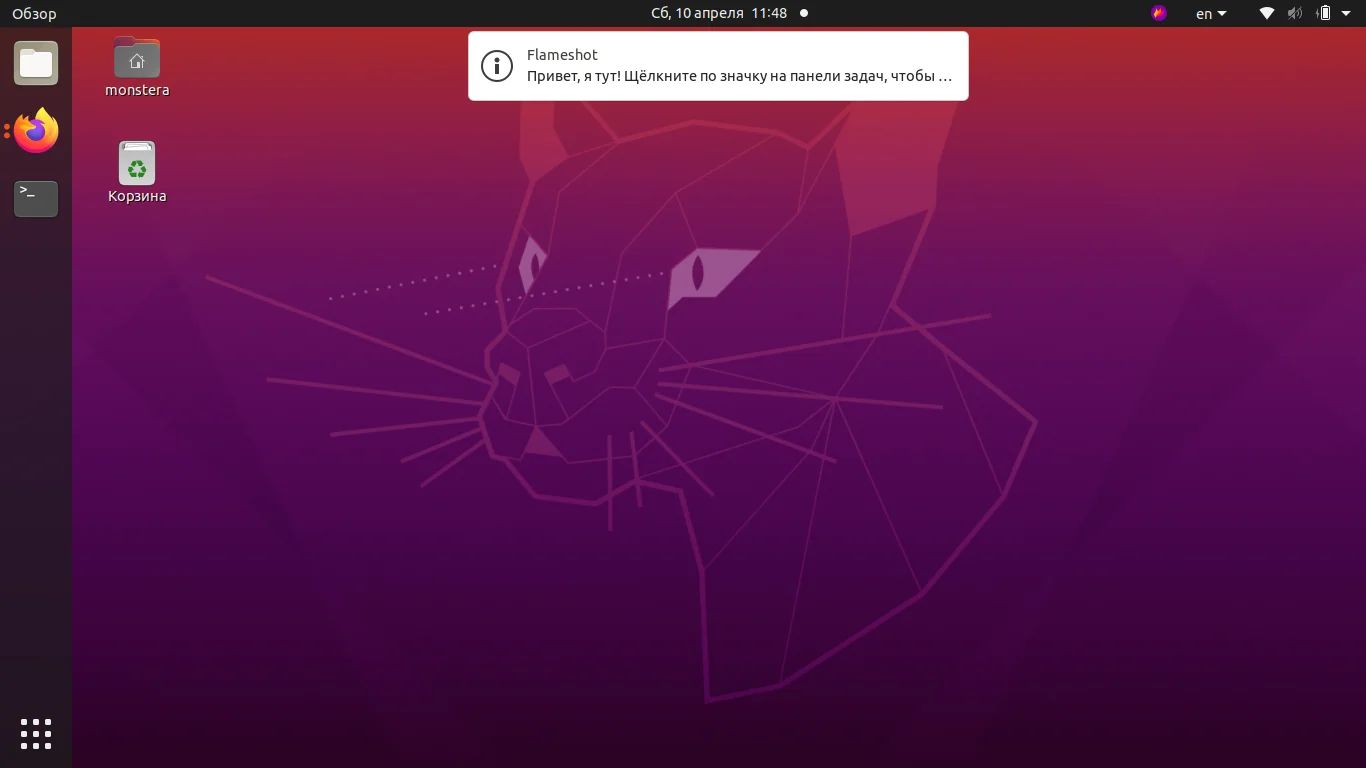Screen dimensions: 1366x768
Task: Click the muted volume icon
Action: pyautogui.click(x=1294, y=13)
